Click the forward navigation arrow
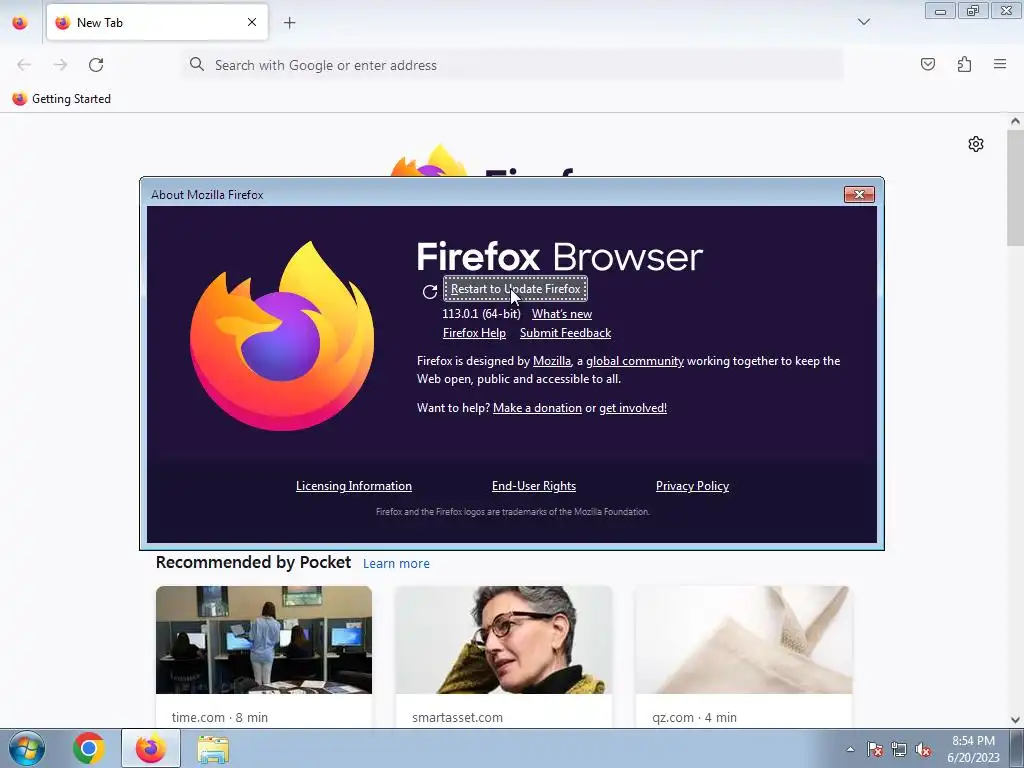The height and width of the screenshot is (768, 1024). point(60,65)
